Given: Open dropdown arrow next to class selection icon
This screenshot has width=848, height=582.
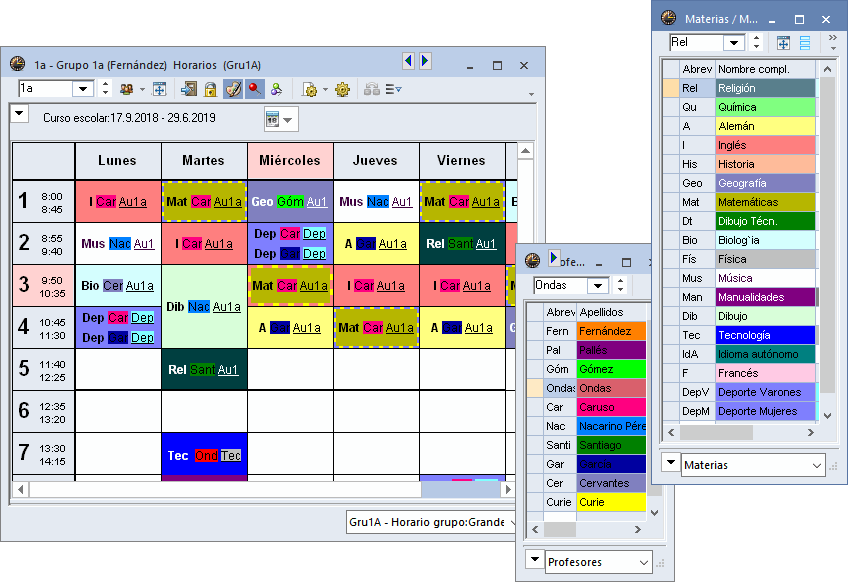Looking at the screenshot, I should coord(142,89).
